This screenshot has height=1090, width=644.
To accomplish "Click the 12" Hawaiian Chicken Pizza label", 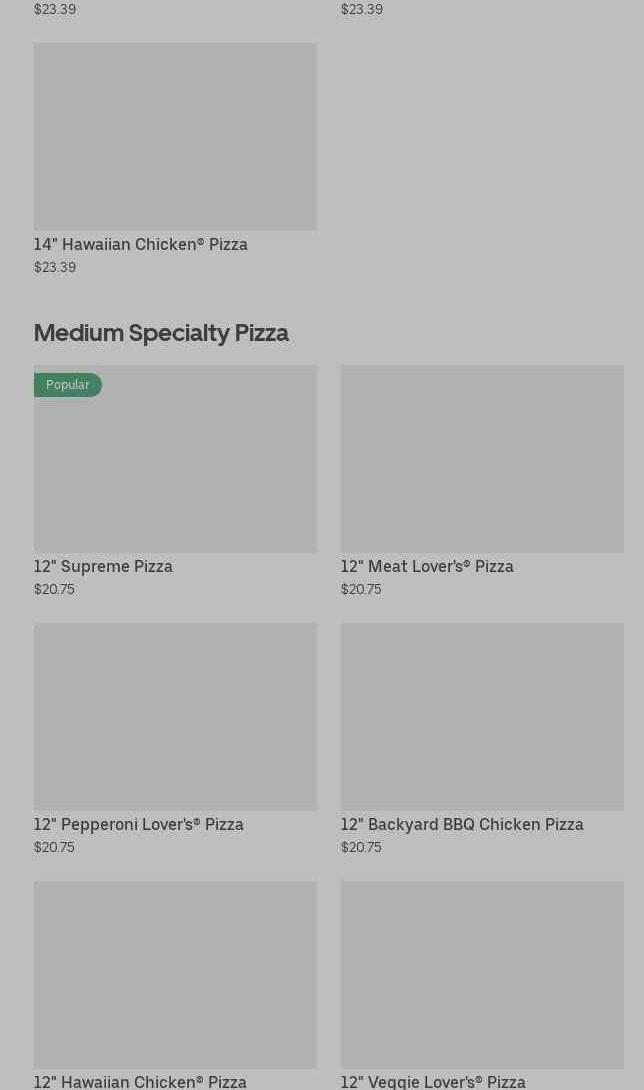I will [140, 1081].
